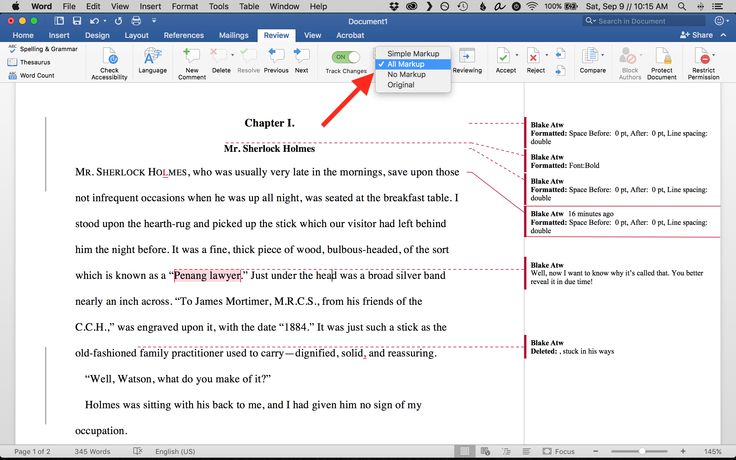Turn off the Track Changes switch

click(345, 57)
